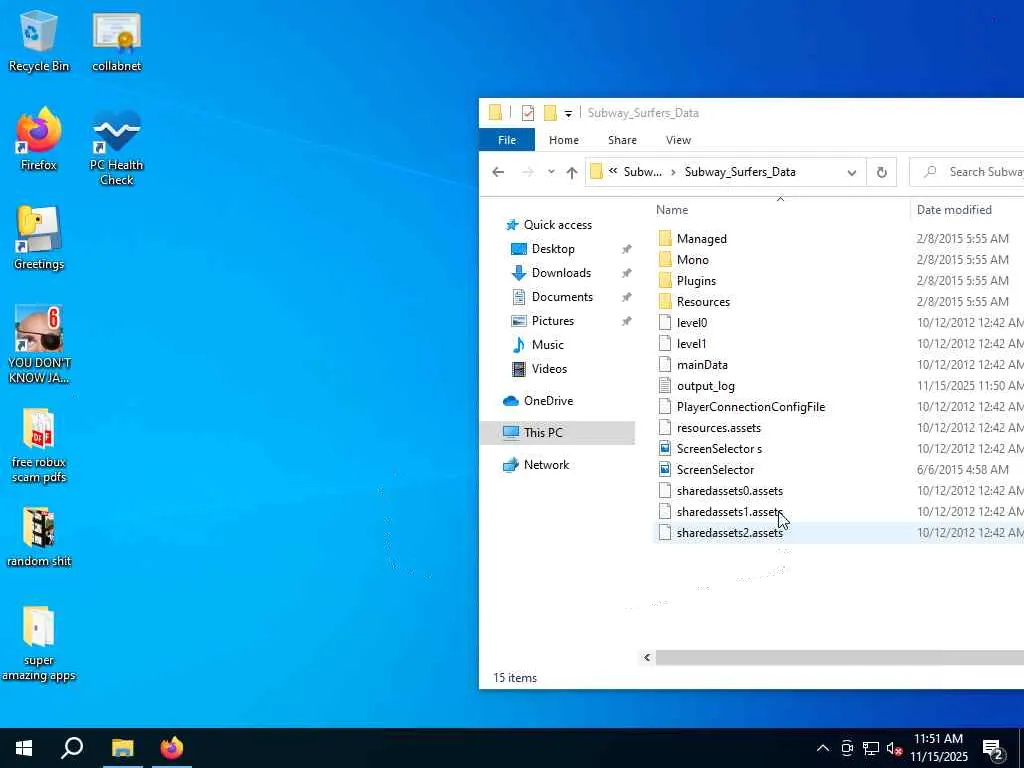Select the sharedassets2.assets file

729,533
